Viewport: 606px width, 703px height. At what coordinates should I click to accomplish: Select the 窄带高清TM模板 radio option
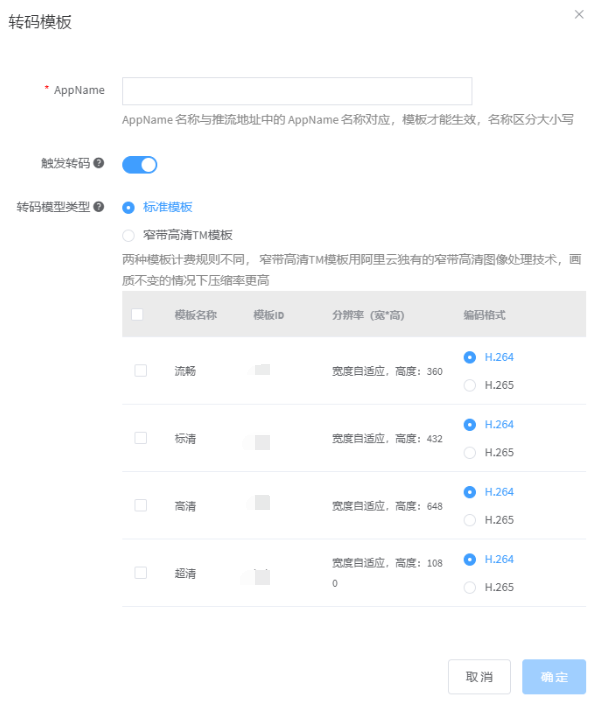(x=128, y=235)
